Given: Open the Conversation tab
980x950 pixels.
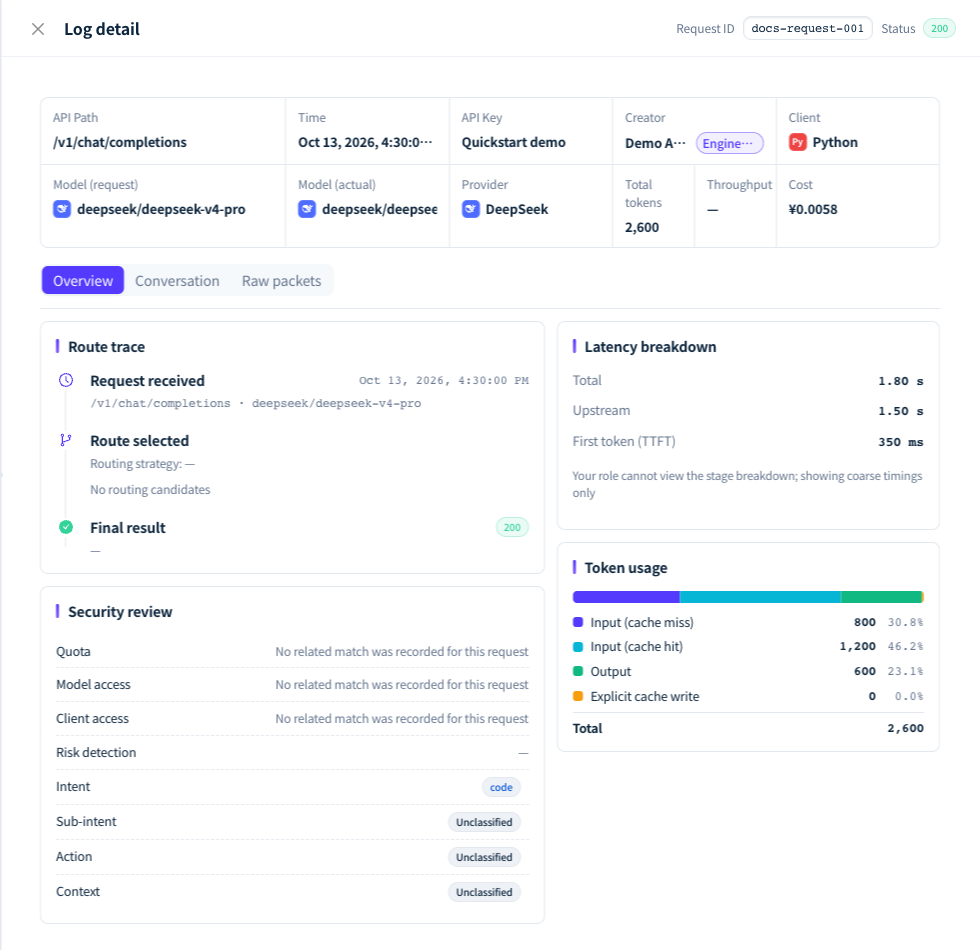Looking at the screenshot, I should pos(178,281).
